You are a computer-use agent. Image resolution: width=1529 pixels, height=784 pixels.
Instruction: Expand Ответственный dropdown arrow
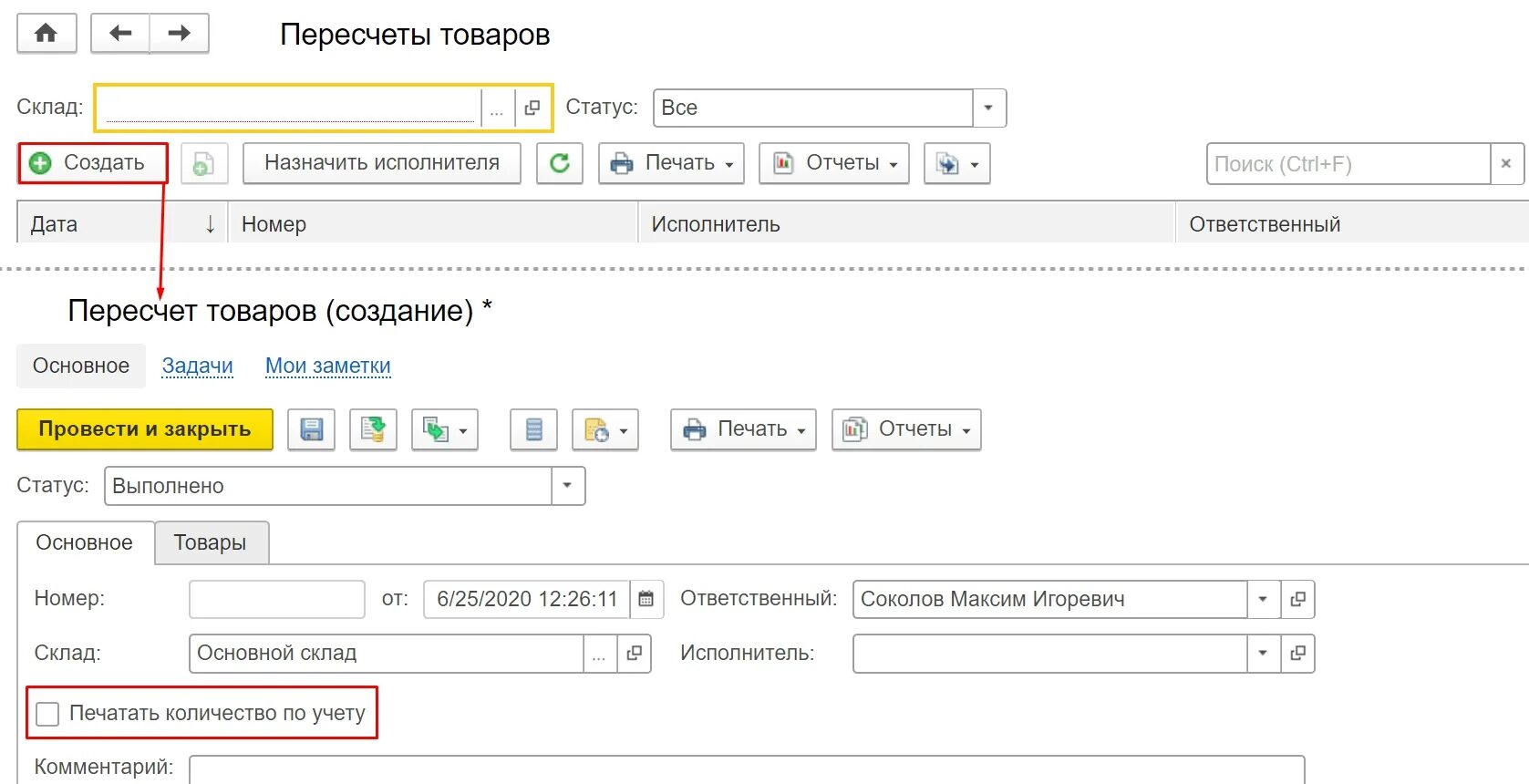pos(1264,600)
